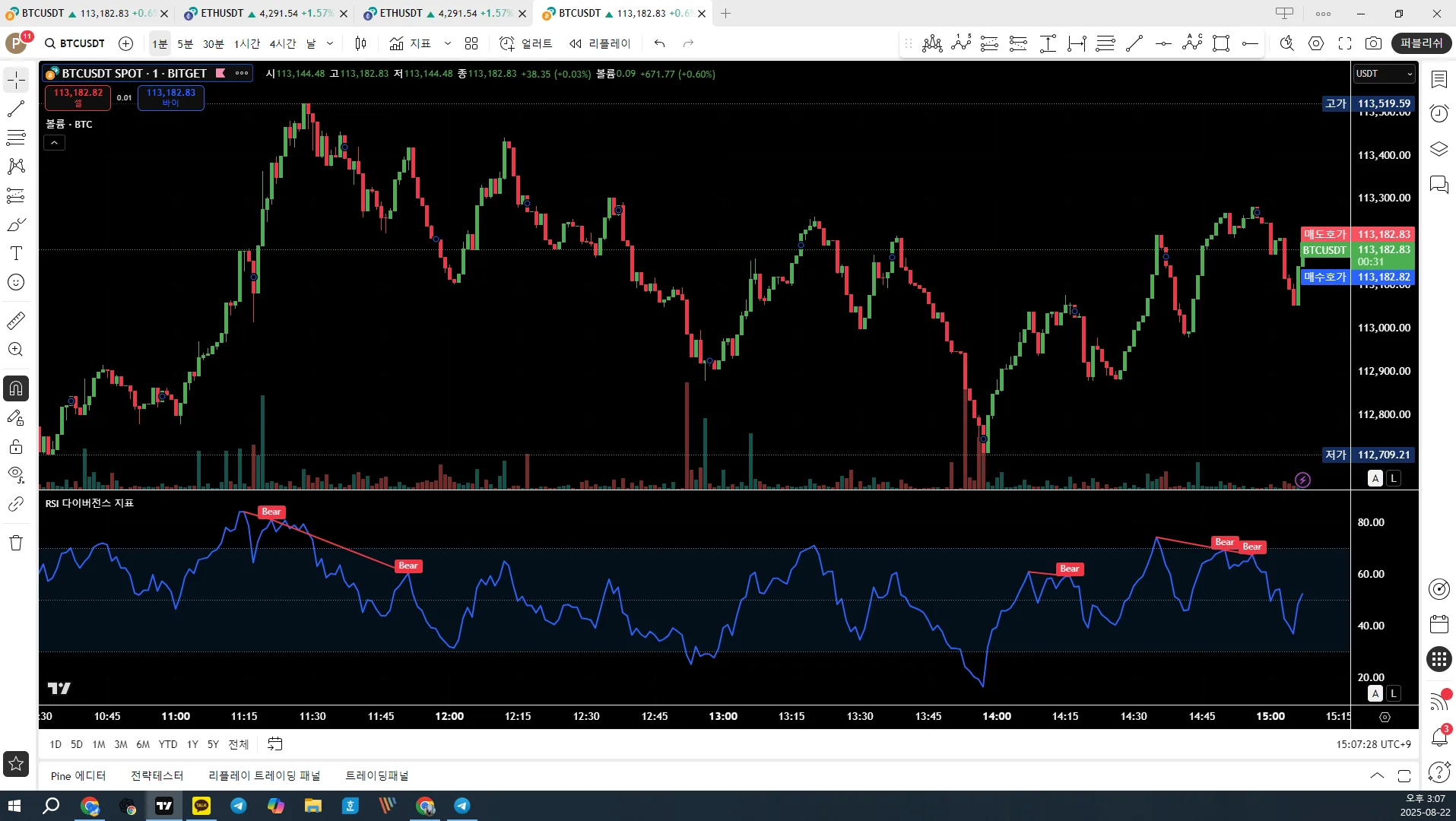Toggle the magnet mode
The height and width of the screenshot is (821, 1456).
click(16, 388)
